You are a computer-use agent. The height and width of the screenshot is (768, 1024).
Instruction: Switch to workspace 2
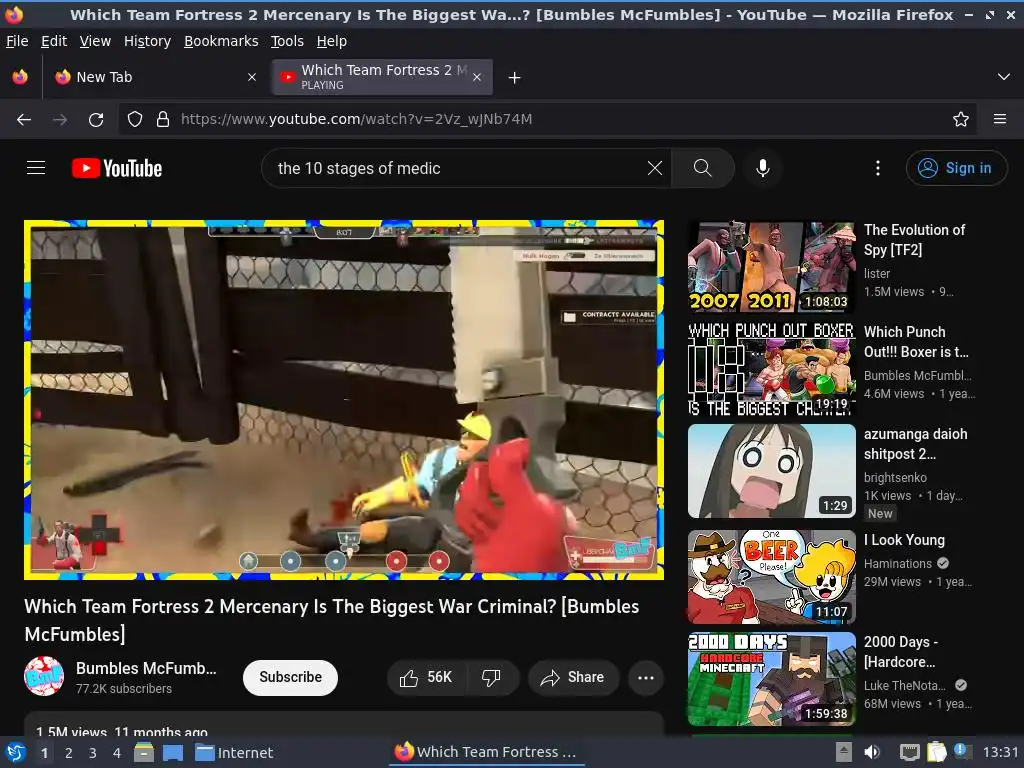(x=69, y=753)
